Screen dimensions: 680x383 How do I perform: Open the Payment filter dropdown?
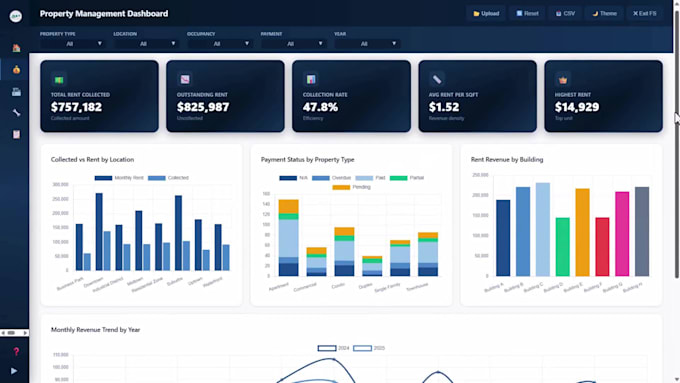293,44
